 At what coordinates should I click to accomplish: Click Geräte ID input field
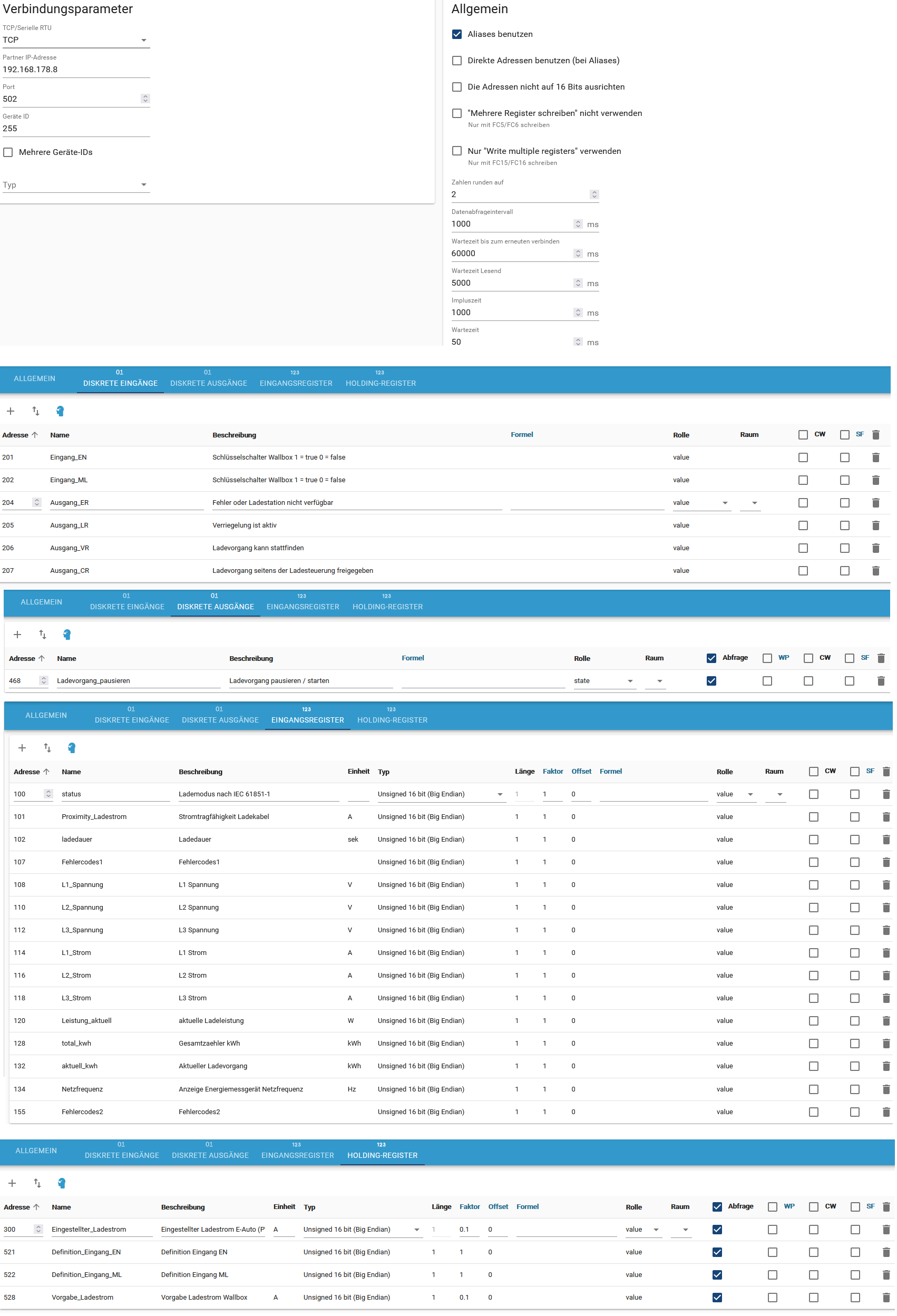[76, 129]
